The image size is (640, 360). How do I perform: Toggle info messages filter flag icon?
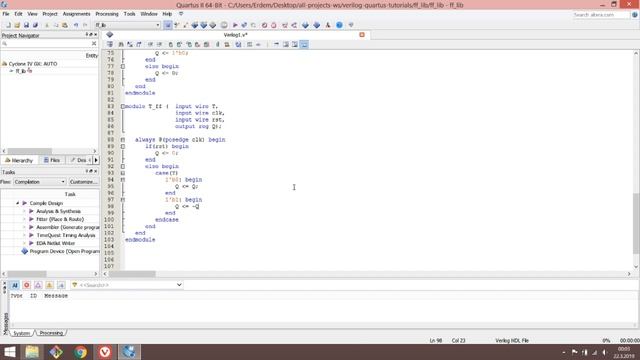pyautogui.click(x=61, y=285)
